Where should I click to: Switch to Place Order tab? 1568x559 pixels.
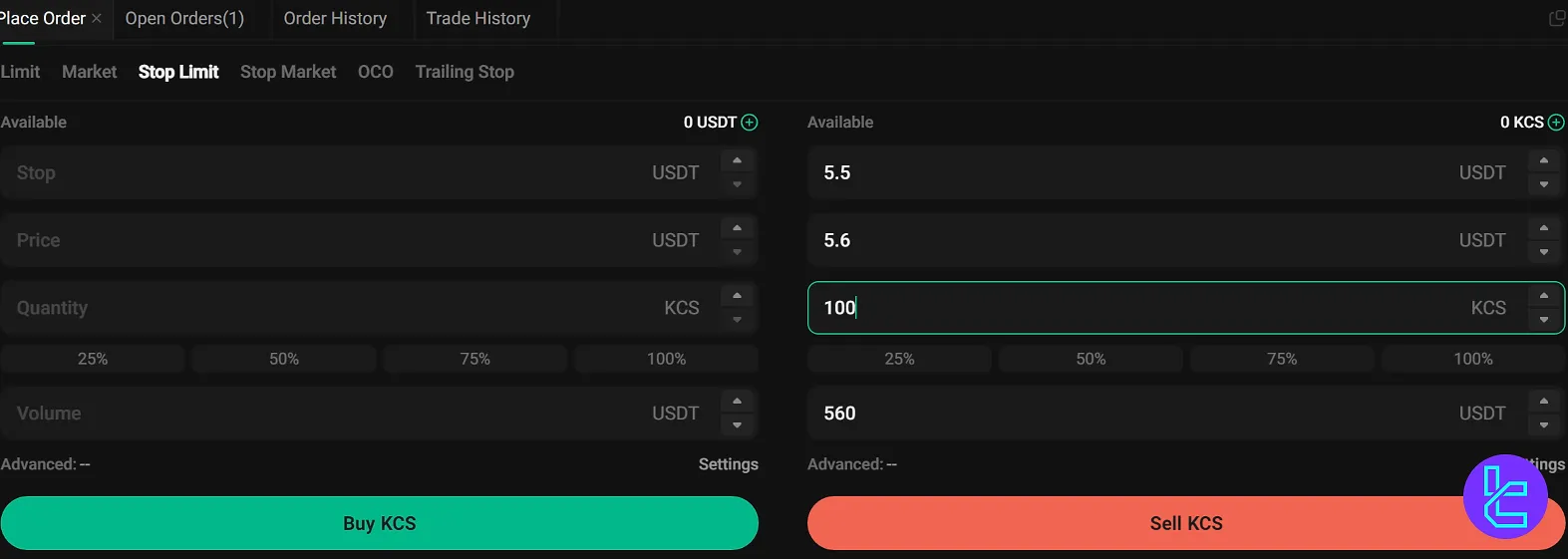click(x=42, y=19)
